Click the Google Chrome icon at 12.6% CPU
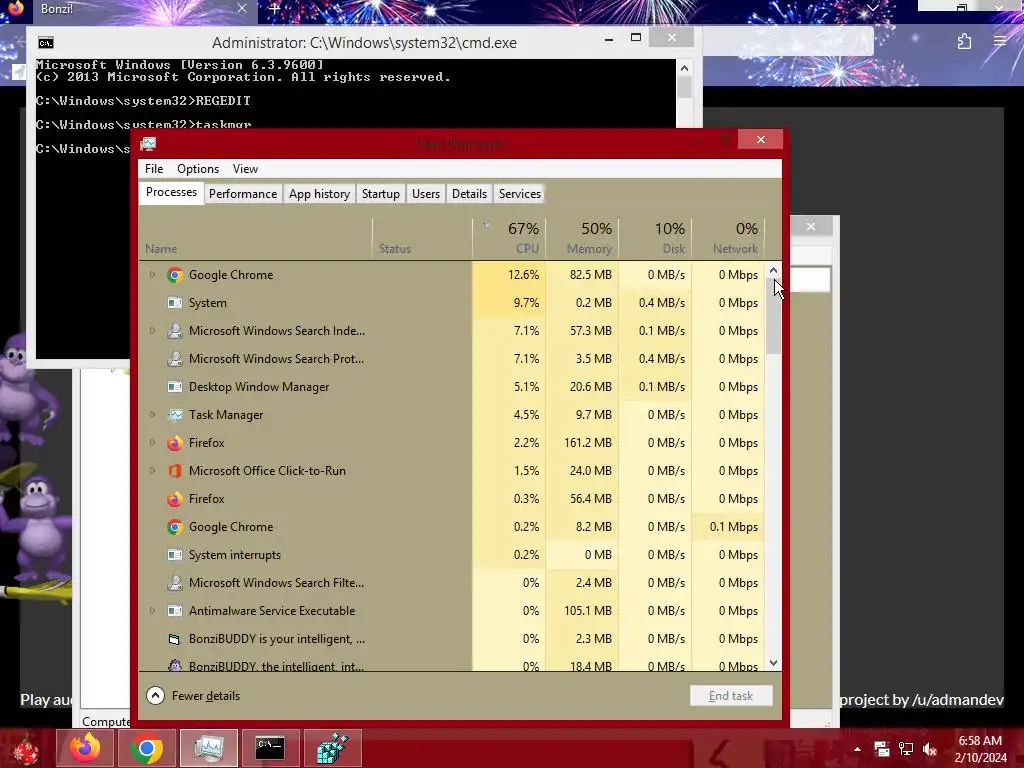This screenshot has width=1024, height=768. coord(174,275)
